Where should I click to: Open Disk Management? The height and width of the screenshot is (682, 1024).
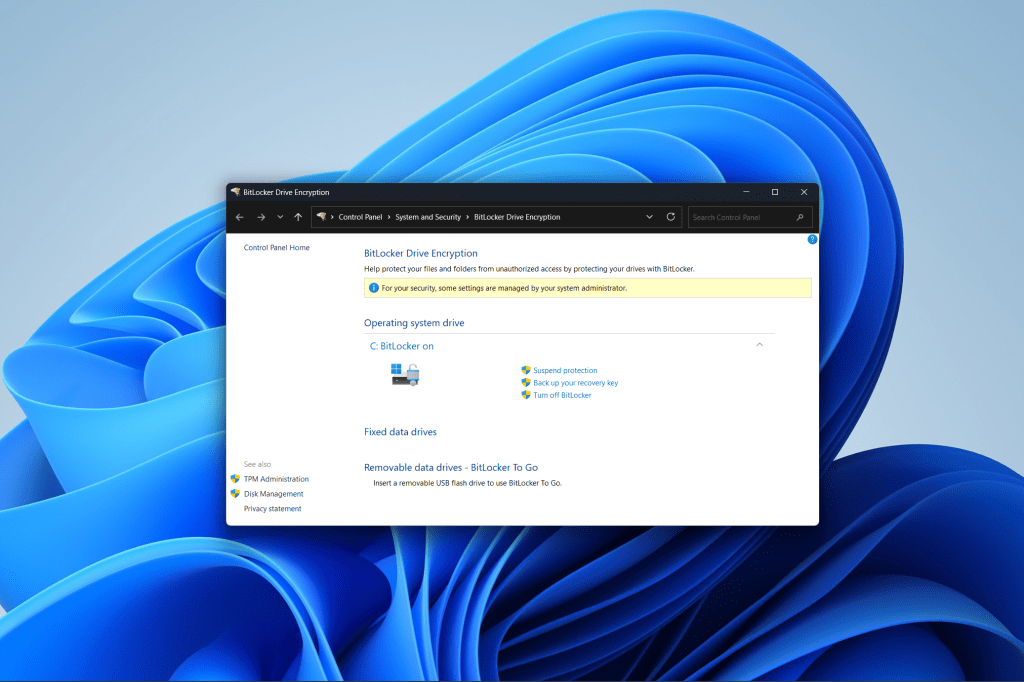pyautogui.click(x=274, y=494)
